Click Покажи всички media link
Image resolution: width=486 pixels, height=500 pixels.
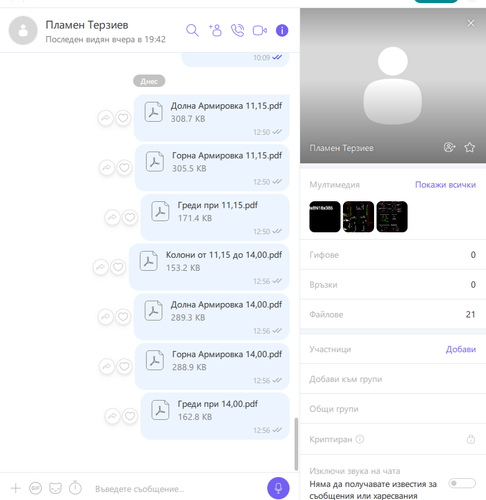445,185
